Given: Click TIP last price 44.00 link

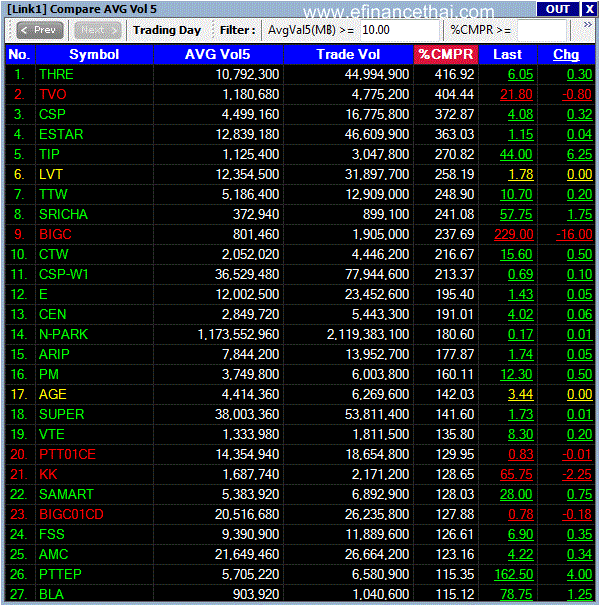Looking at the screenshot, I should (516, 155).
